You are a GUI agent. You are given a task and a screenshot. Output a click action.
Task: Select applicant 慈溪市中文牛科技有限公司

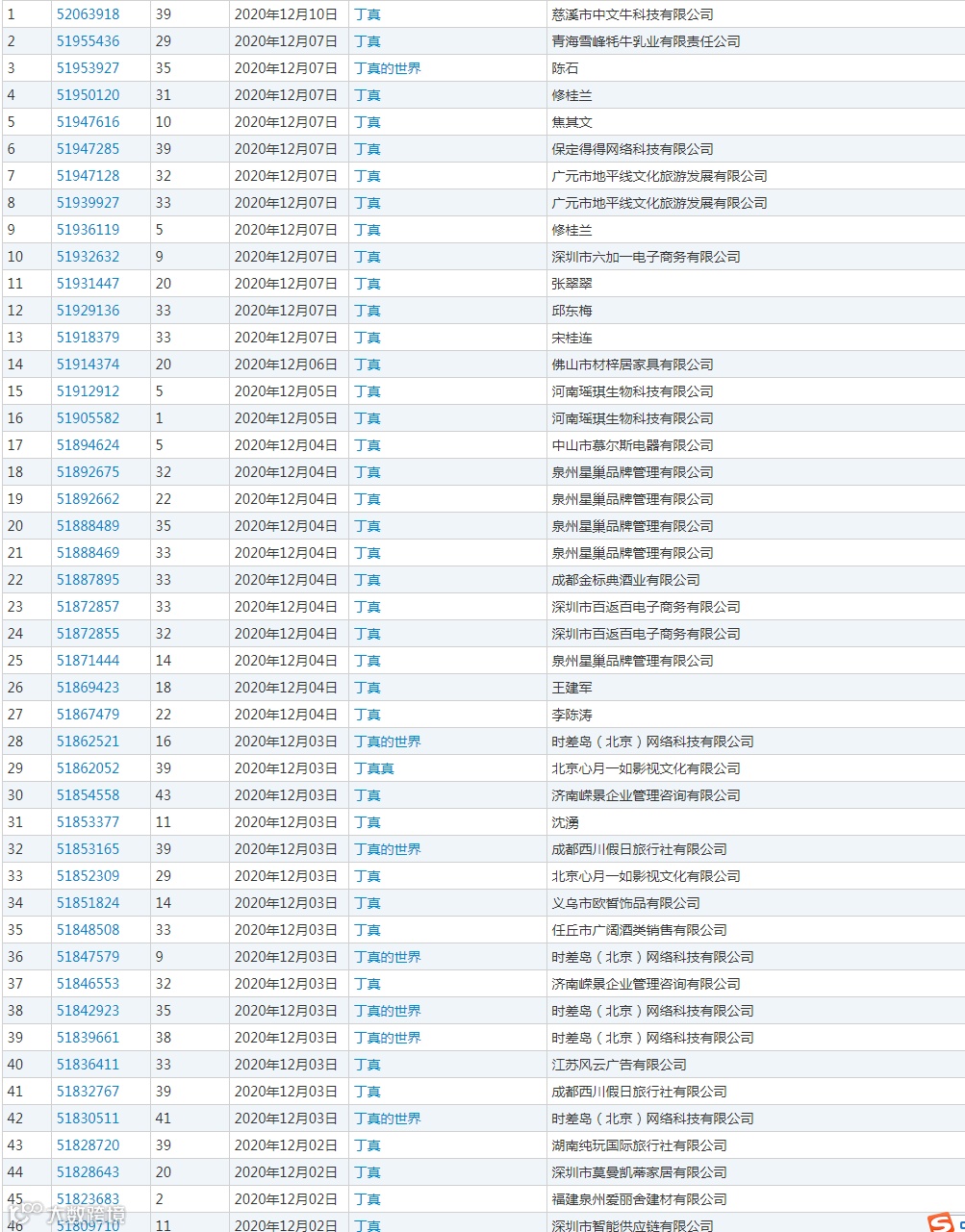pyautogui.click(x=633, y=14)
